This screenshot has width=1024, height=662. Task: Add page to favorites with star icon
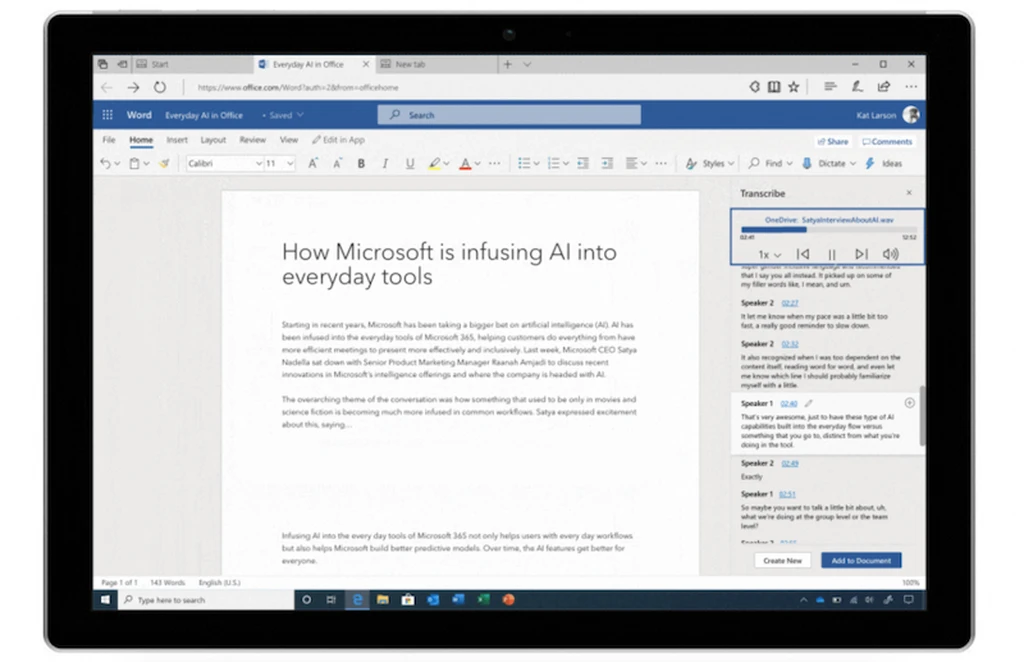[793, 87]
